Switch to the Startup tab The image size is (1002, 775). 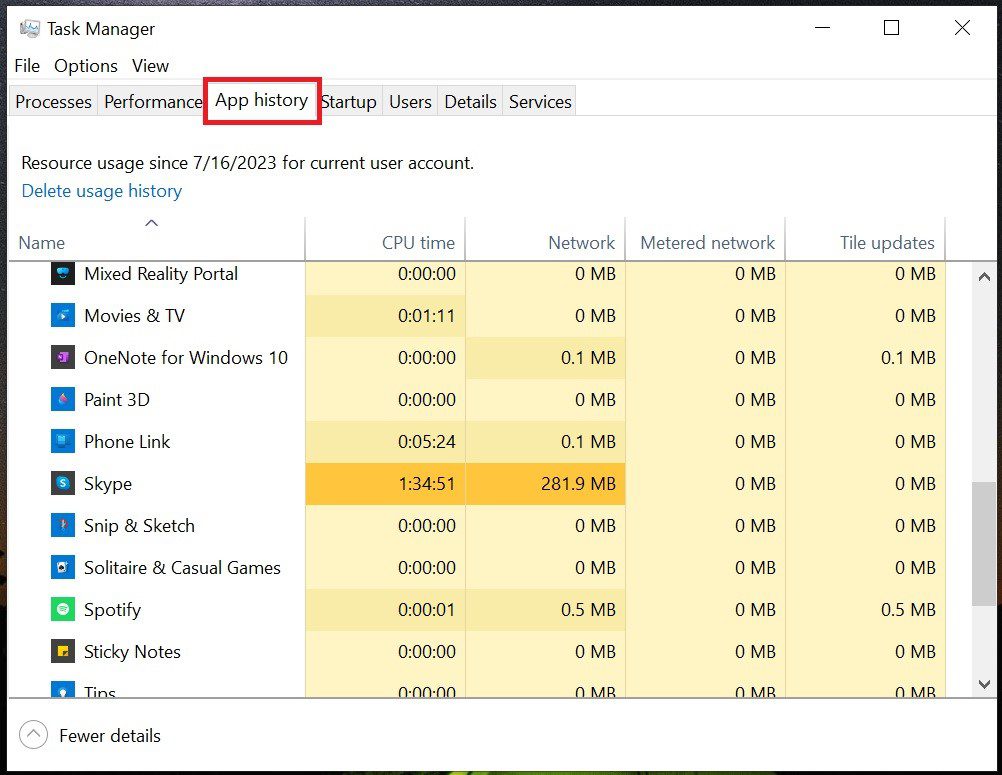tap(349, 102)
